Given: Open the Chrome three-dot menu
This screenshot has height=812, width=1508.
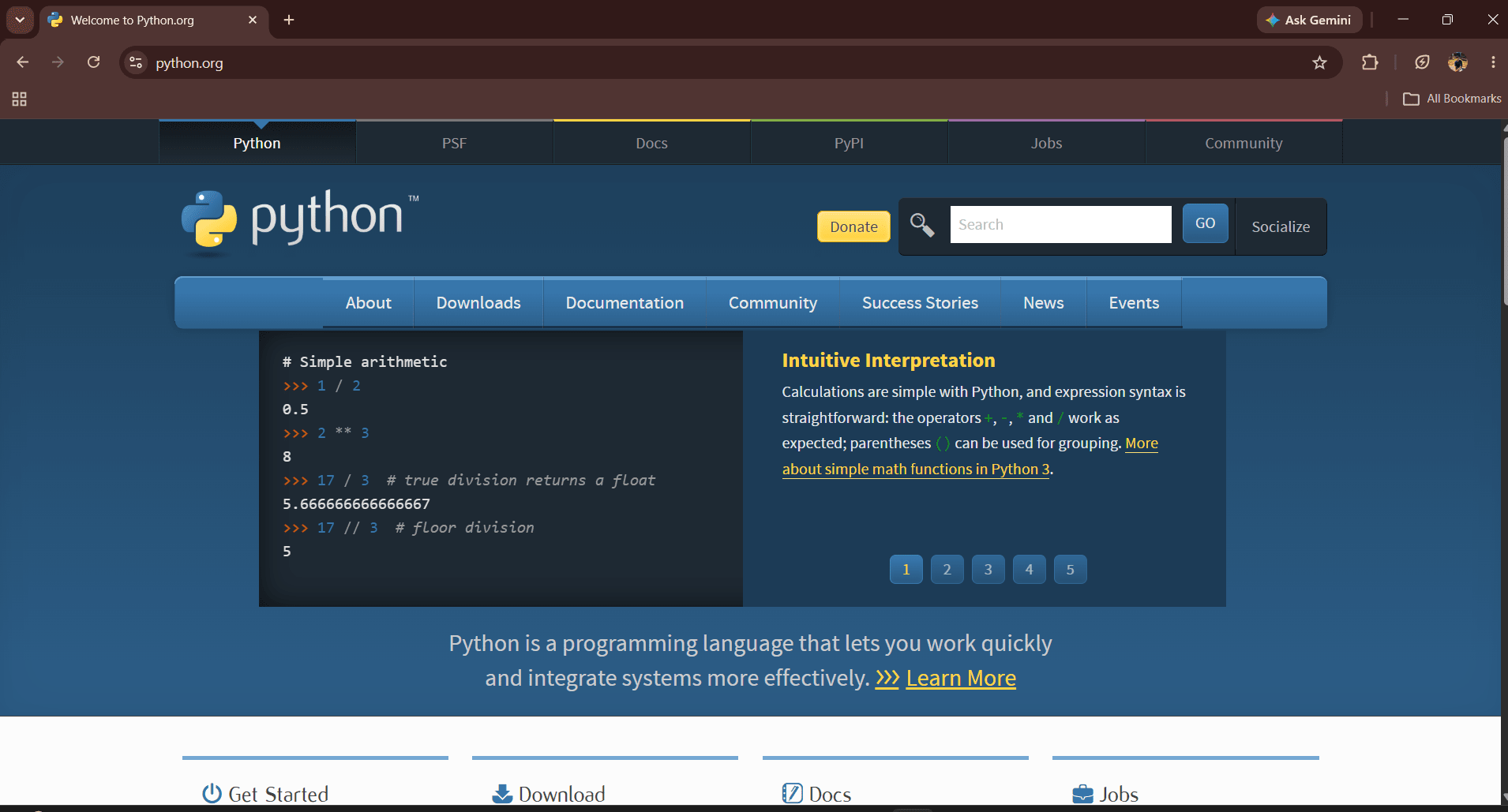Looking at the screenshot, I should [1493, 62].
